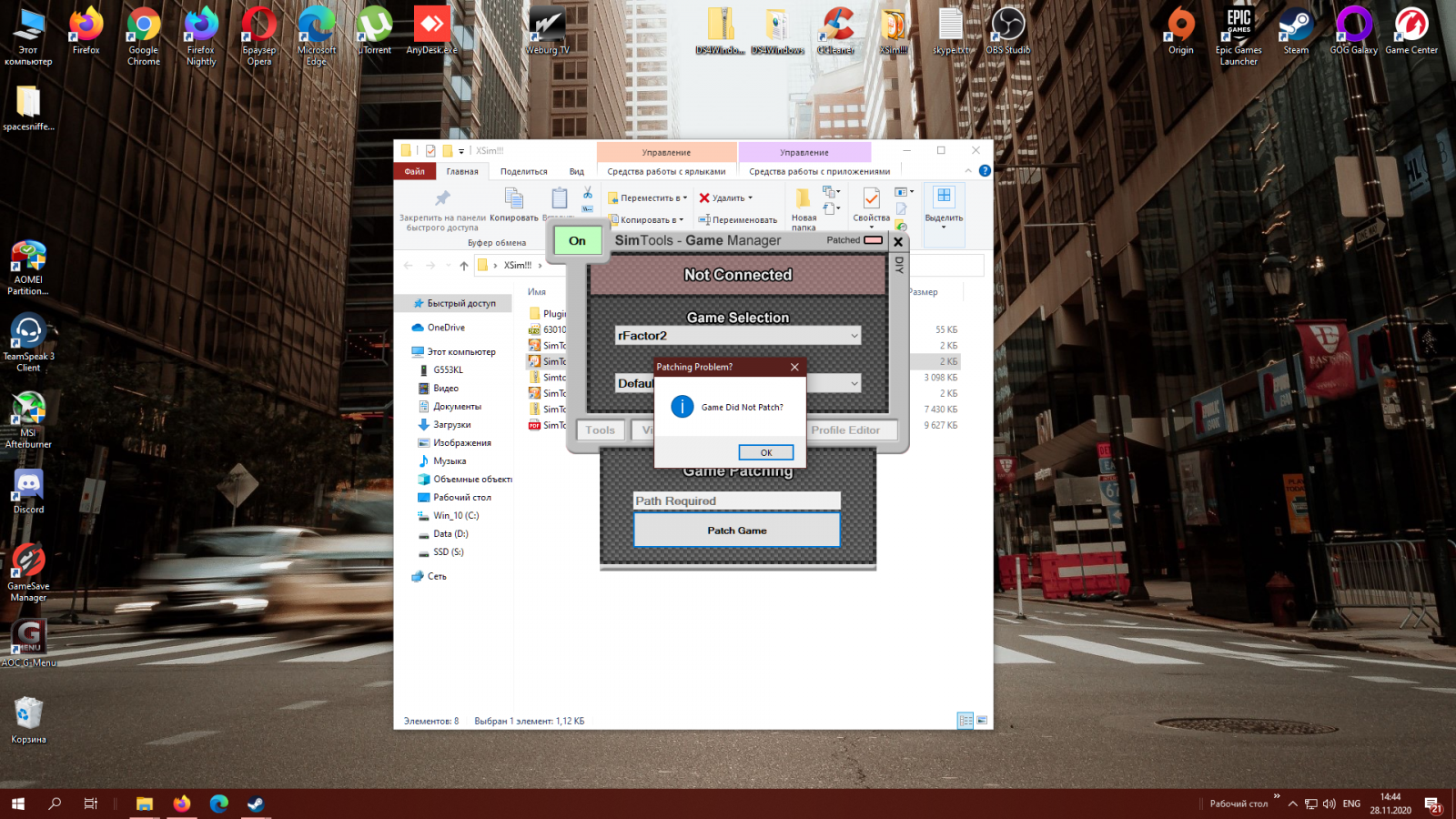Toggle the green On switch in SimTools
Screen dimensions: 1456x819
[577, 241]
